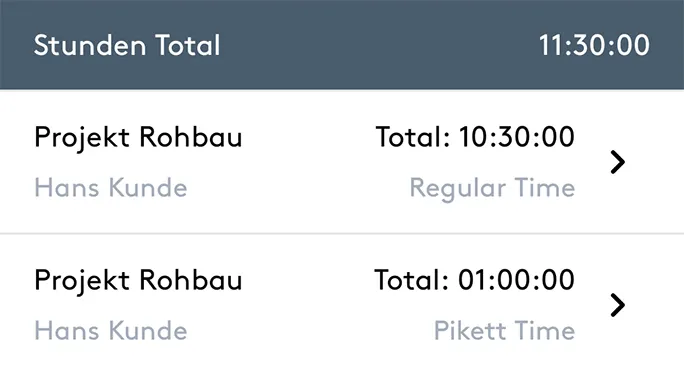Click the word Total in second entry

[x=411, y=280]
